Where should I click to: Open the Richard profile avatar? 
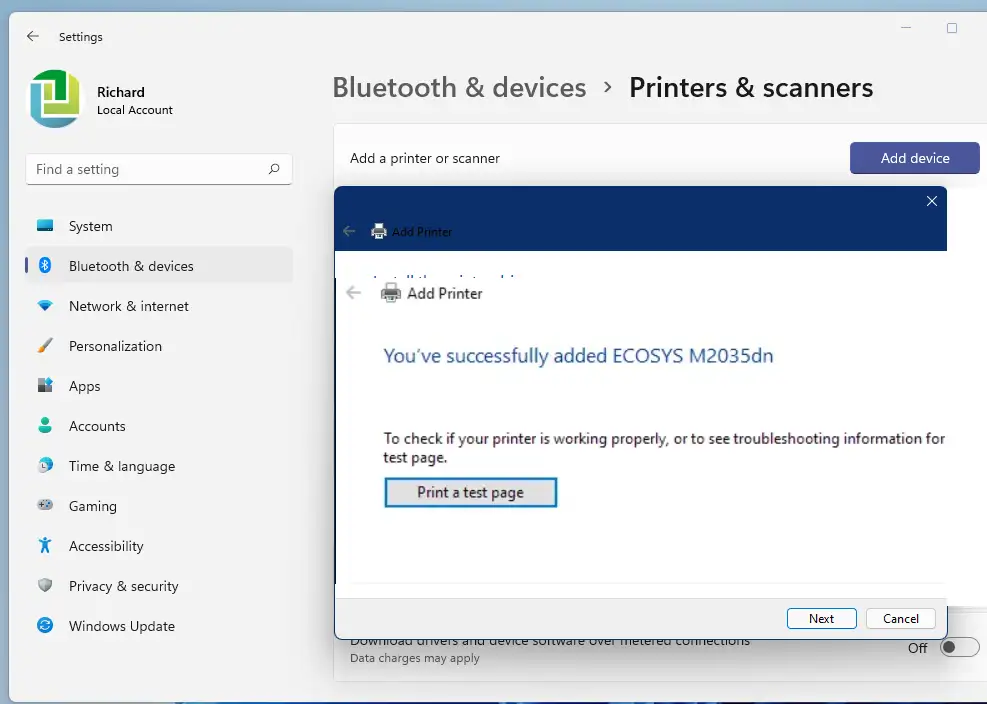[55, 99]
